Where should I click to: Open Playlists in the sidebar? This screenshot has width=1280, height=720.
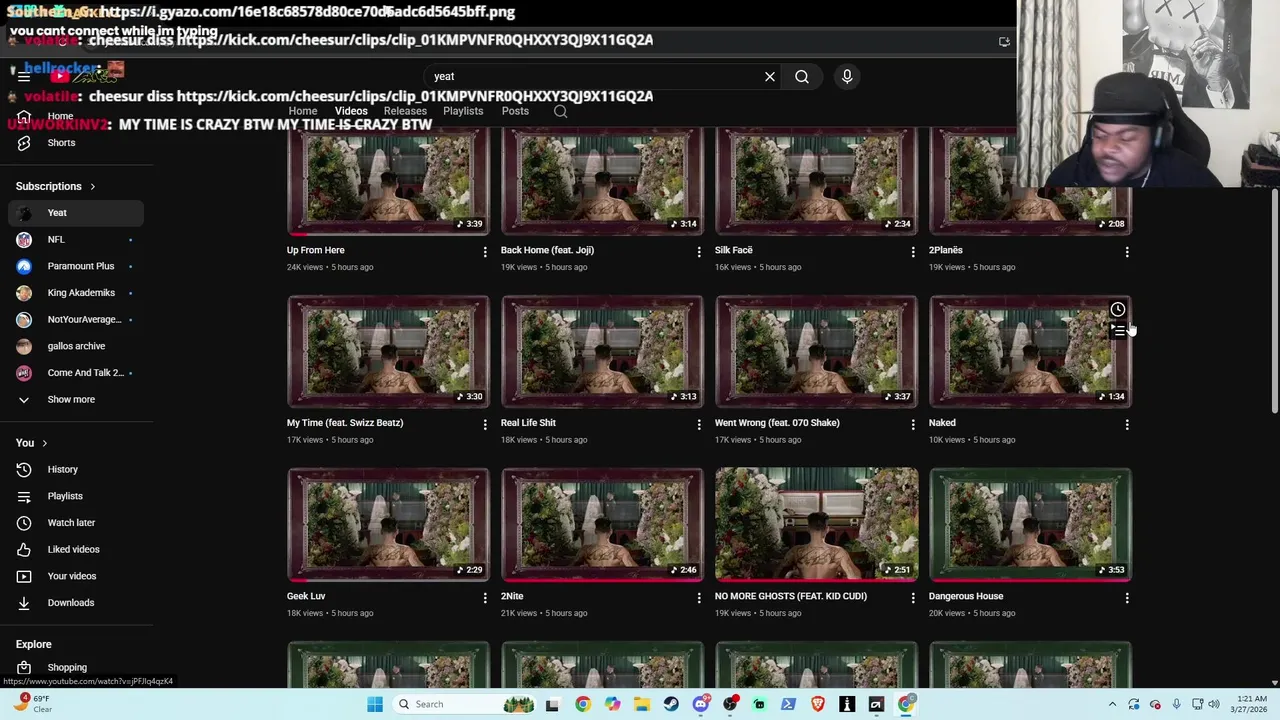point(76,496)
